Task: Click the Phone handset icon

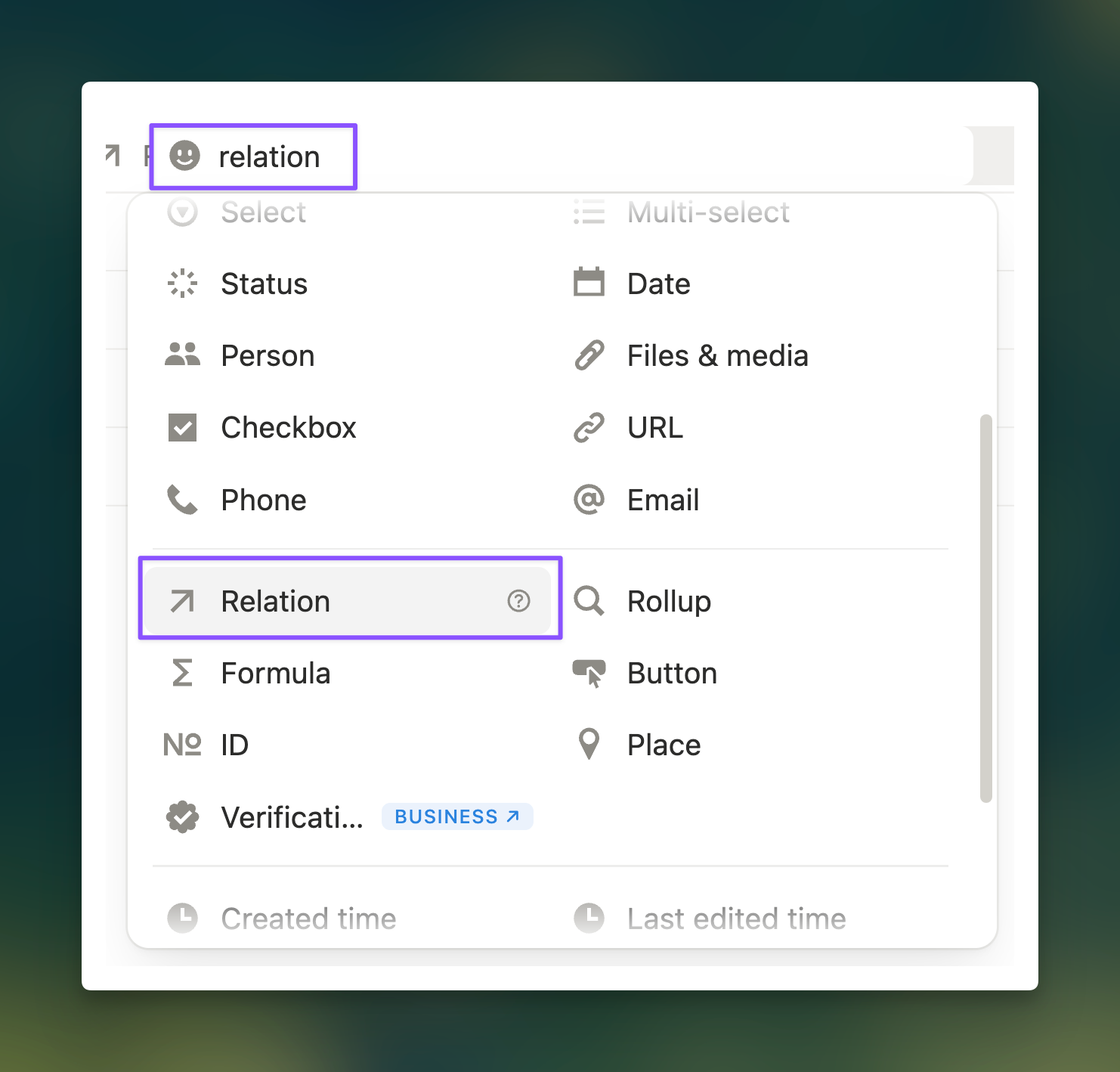Action: tap(182, 500)
